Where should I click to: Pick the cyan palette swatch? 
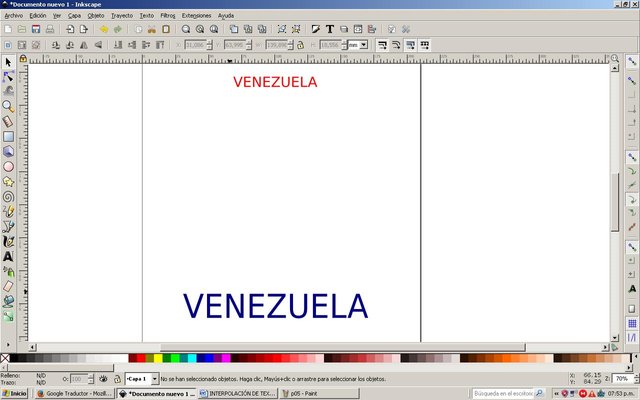coord(192,358)
